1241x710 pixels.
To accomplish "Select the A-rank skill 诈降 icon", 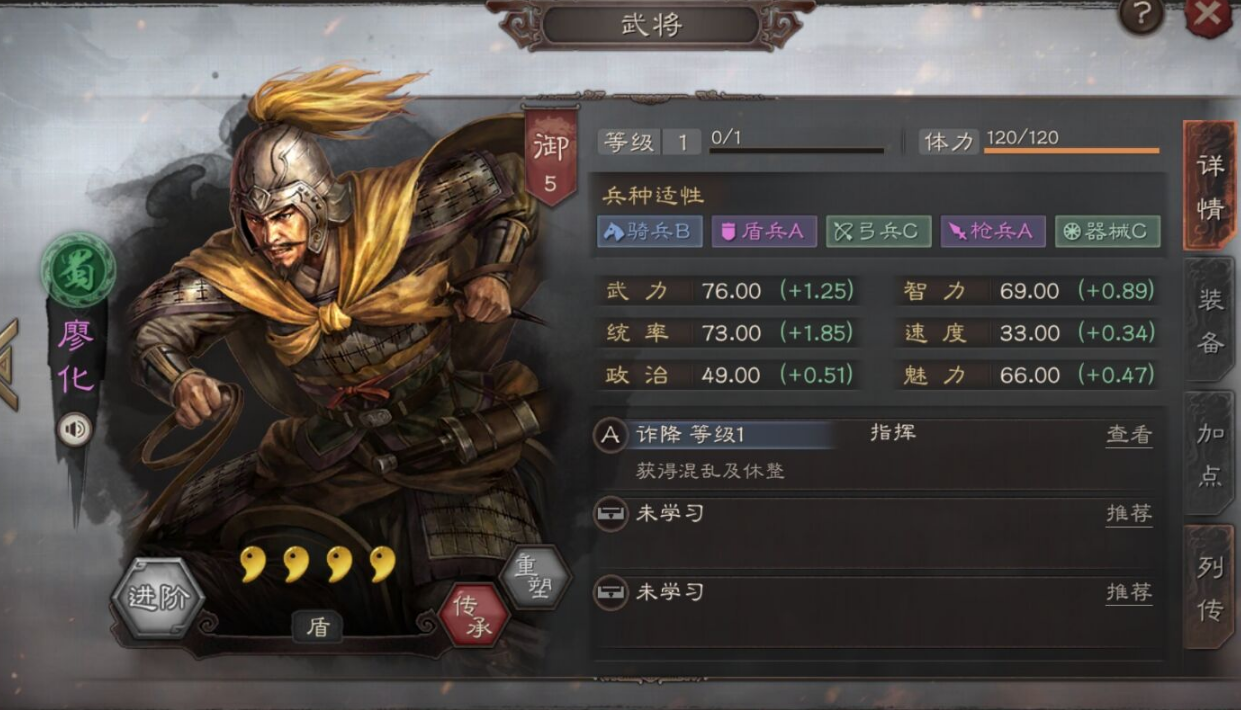I will (609, 436).
